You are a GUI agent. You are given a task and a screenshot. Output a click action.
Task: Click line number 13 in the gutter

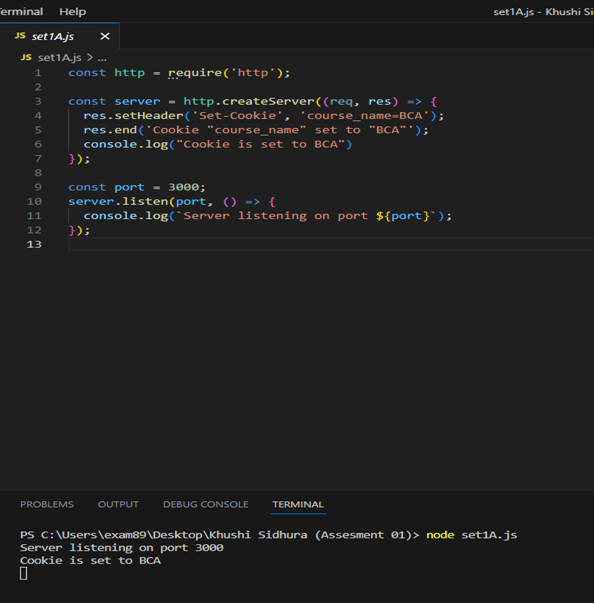click(x=34, y=244)
